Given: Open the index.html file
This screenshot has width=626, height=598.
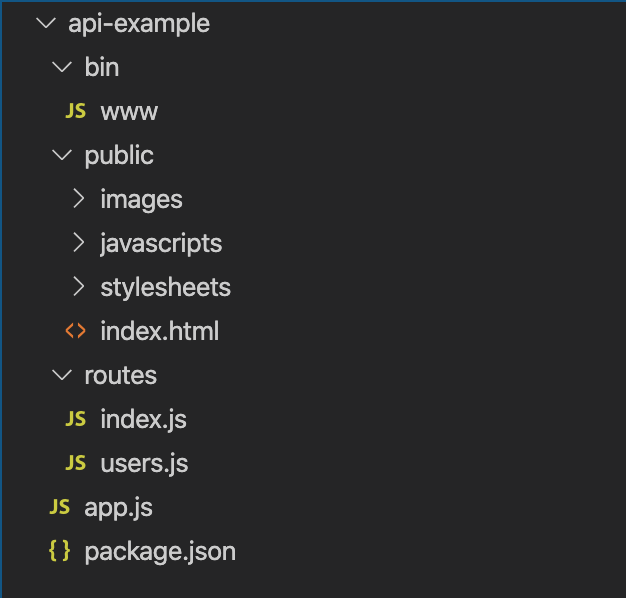Looking at the screenshot, I should point(160,331).
